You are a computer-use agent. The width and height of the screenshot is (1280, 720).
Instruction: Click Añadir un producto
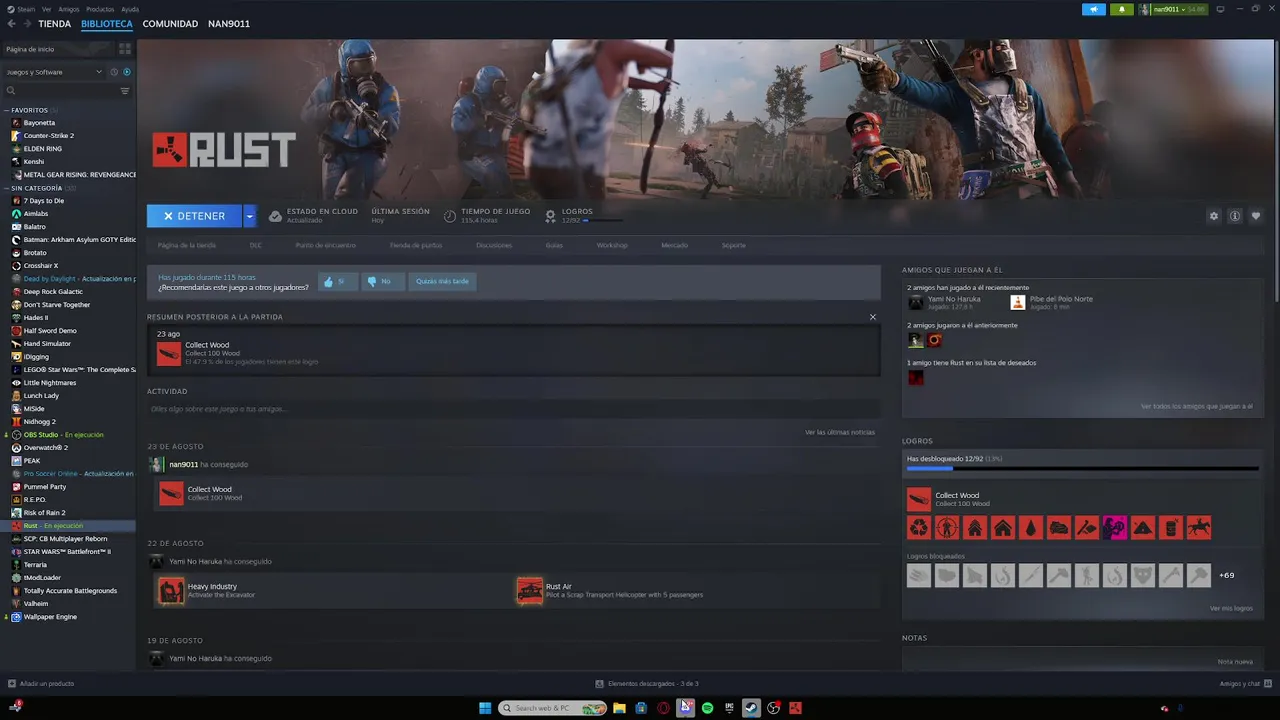point(41,684)
